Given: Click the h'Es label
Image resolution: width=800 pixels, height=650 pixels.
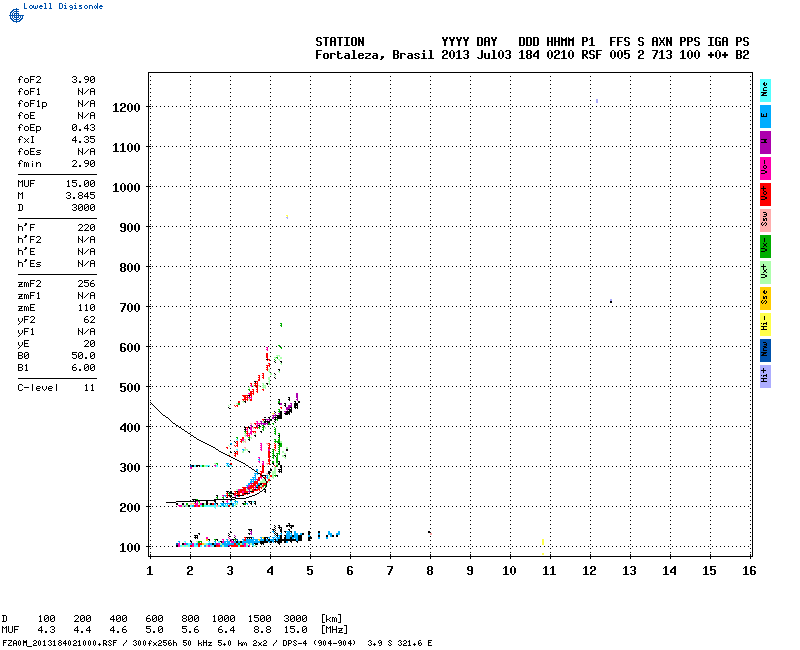Looking at the screenshot, I should click(x=29, y=264).
